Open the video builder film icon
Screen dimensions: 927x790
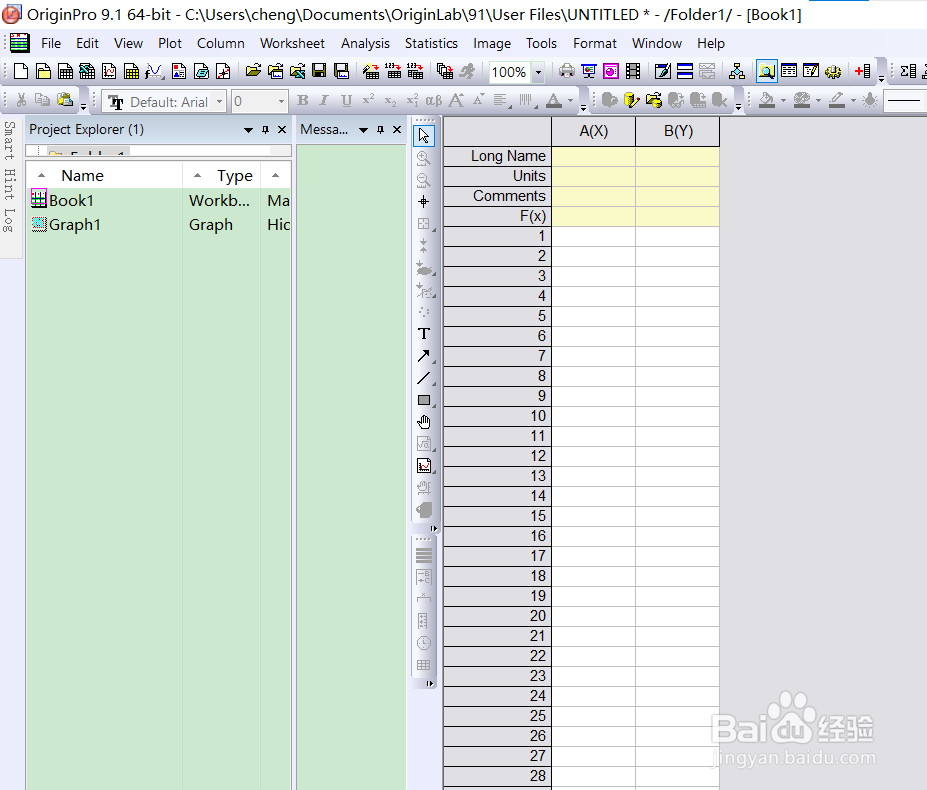(633, 72)
